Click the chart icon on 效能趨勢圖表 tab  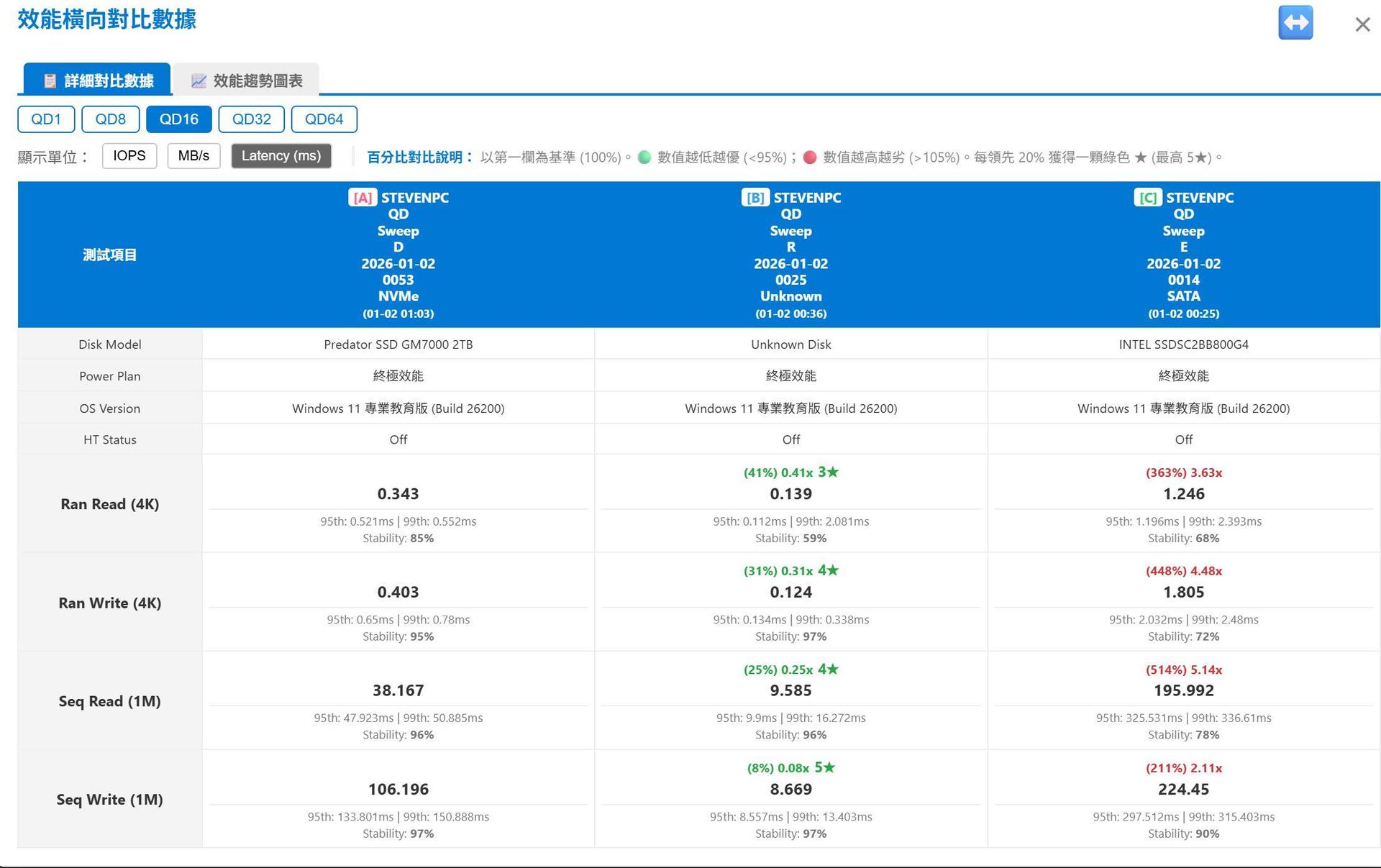click(199, 81)
